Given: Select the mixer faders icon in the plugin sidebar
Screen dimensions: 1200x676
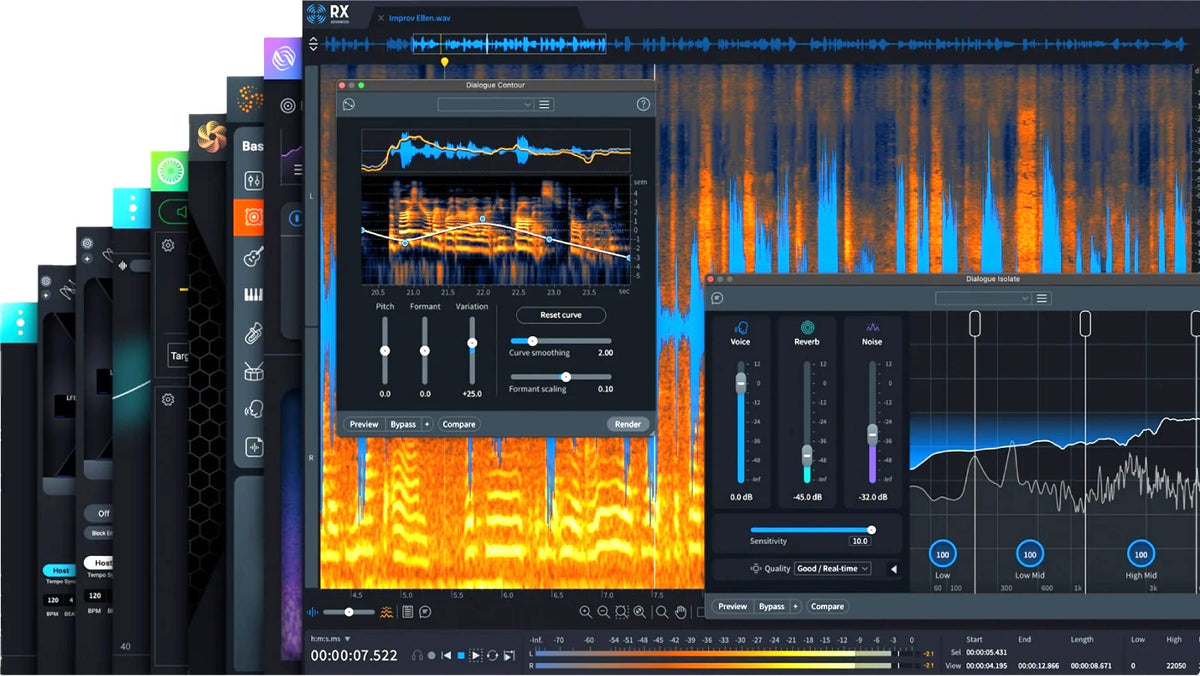Looking at the screenshot, I should (x=254, y=181).
